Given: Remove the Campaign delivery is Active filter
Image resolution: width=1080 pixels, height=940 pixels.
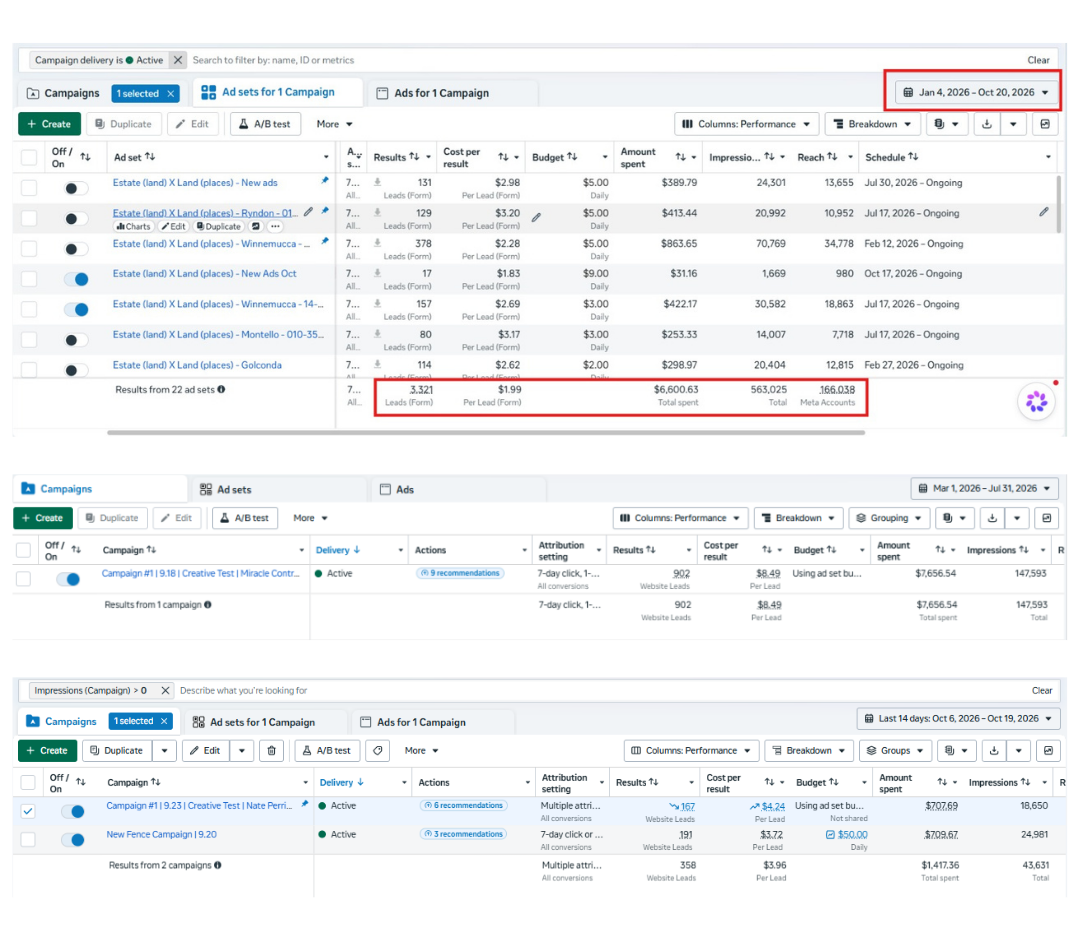Looking at the screenshot, I should (x=178, y=60).
